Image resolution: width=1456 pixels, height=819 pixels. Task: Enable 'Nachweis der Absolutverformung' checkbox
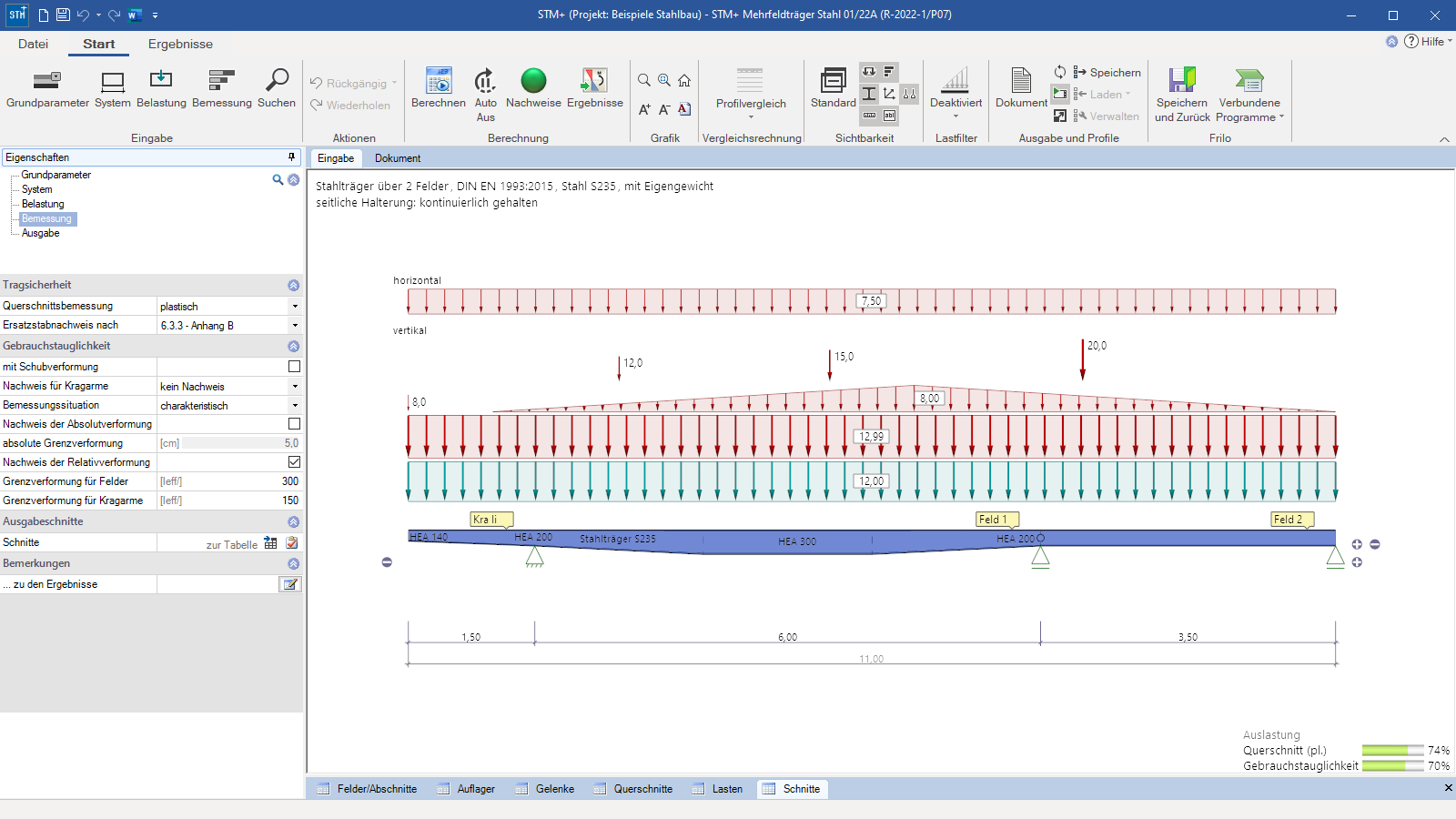tap(294, 424)
